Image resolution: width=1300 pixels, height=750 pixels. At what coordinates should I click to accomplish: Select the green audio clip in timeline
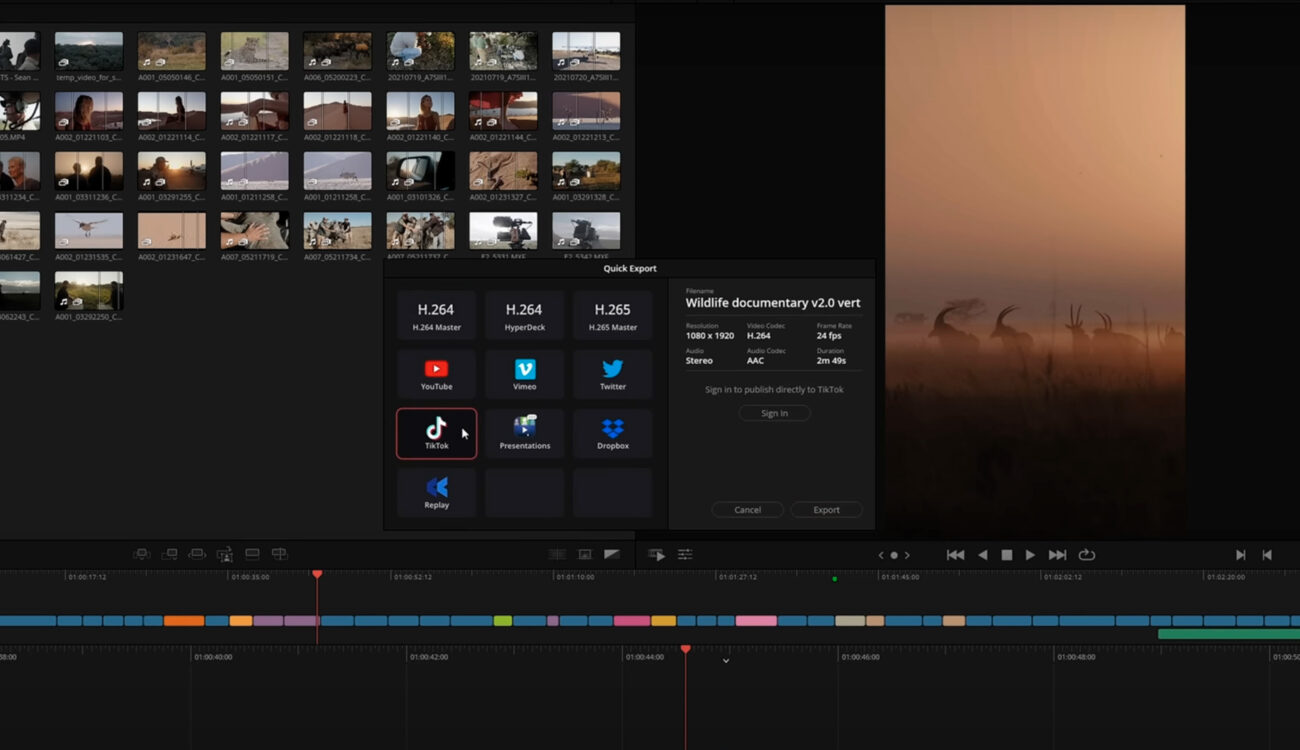(1229, 634)
